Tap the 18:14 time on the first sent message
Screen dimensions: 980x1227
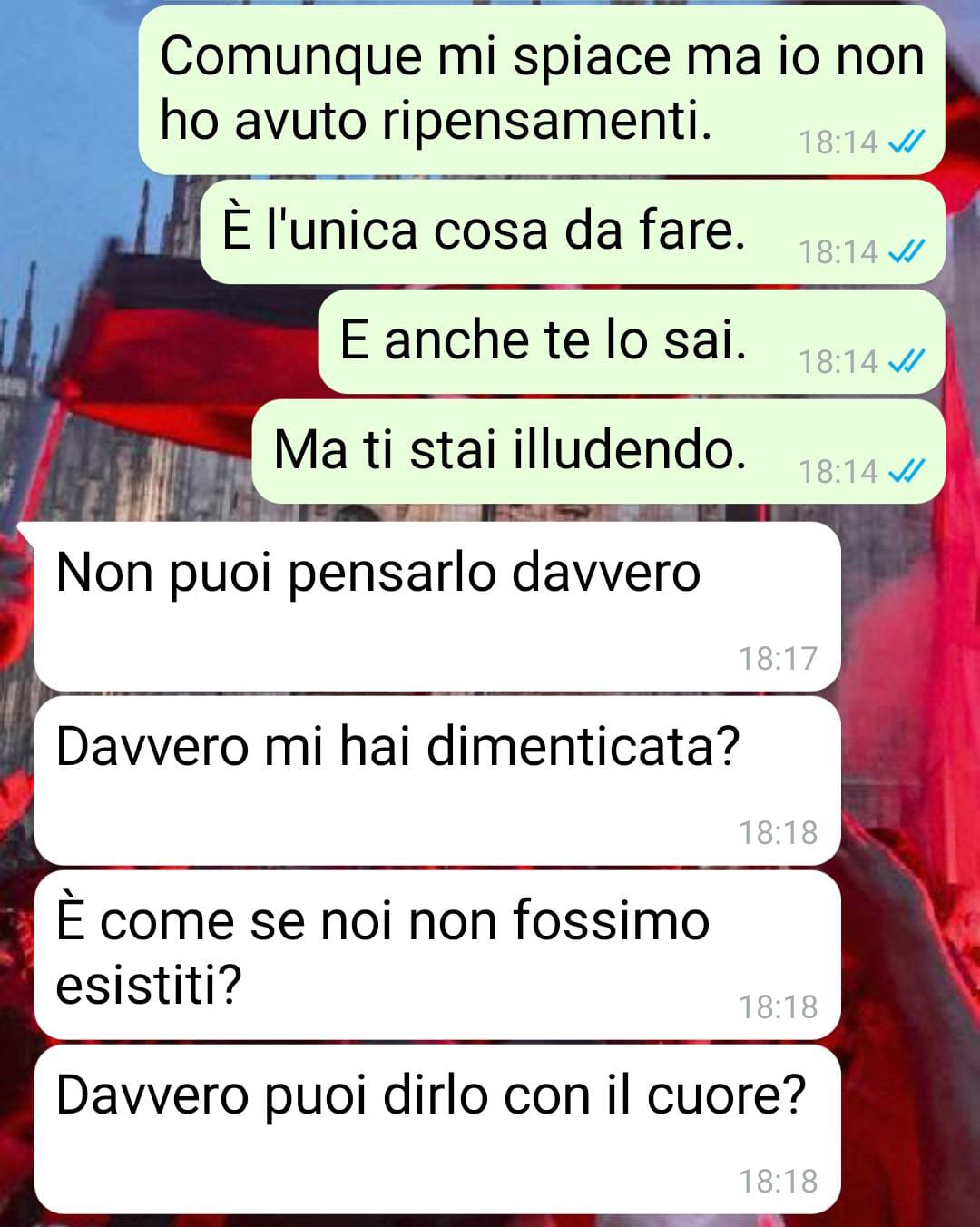[x=838, y=142]
